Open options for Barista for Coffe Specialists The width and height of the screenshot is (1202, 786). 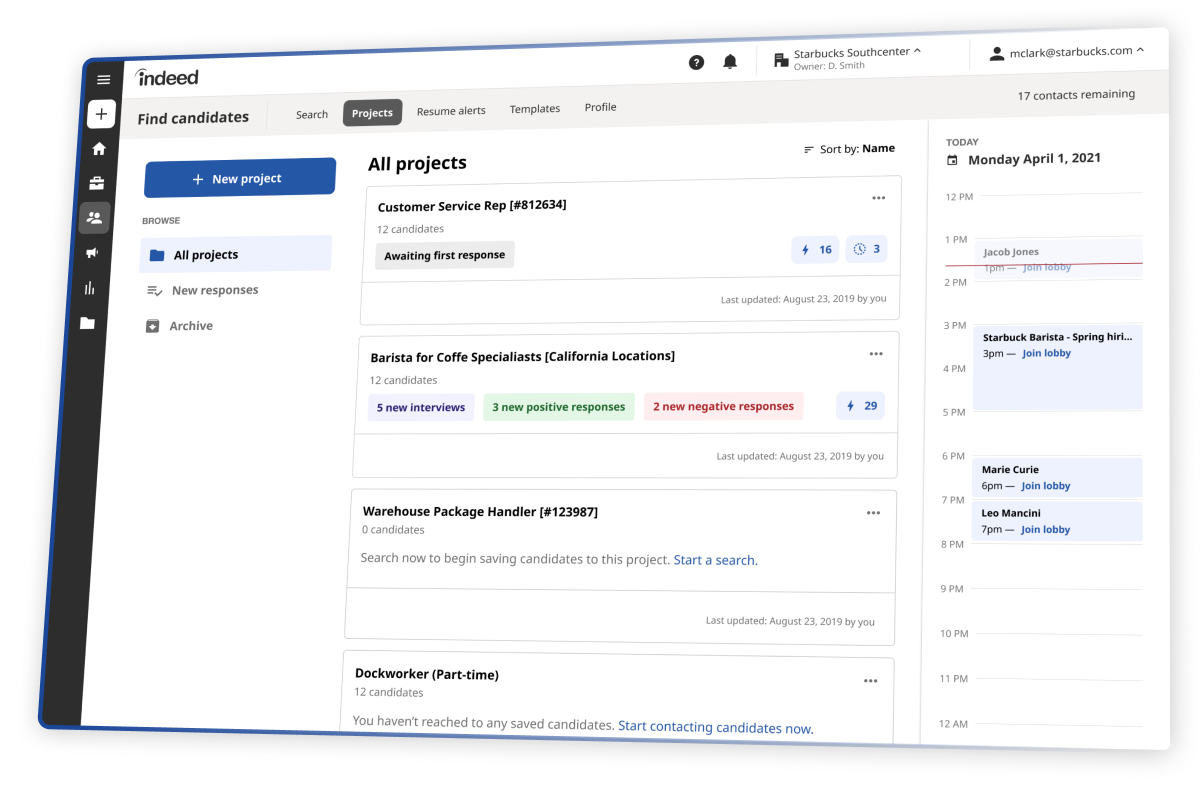(876, 354)
